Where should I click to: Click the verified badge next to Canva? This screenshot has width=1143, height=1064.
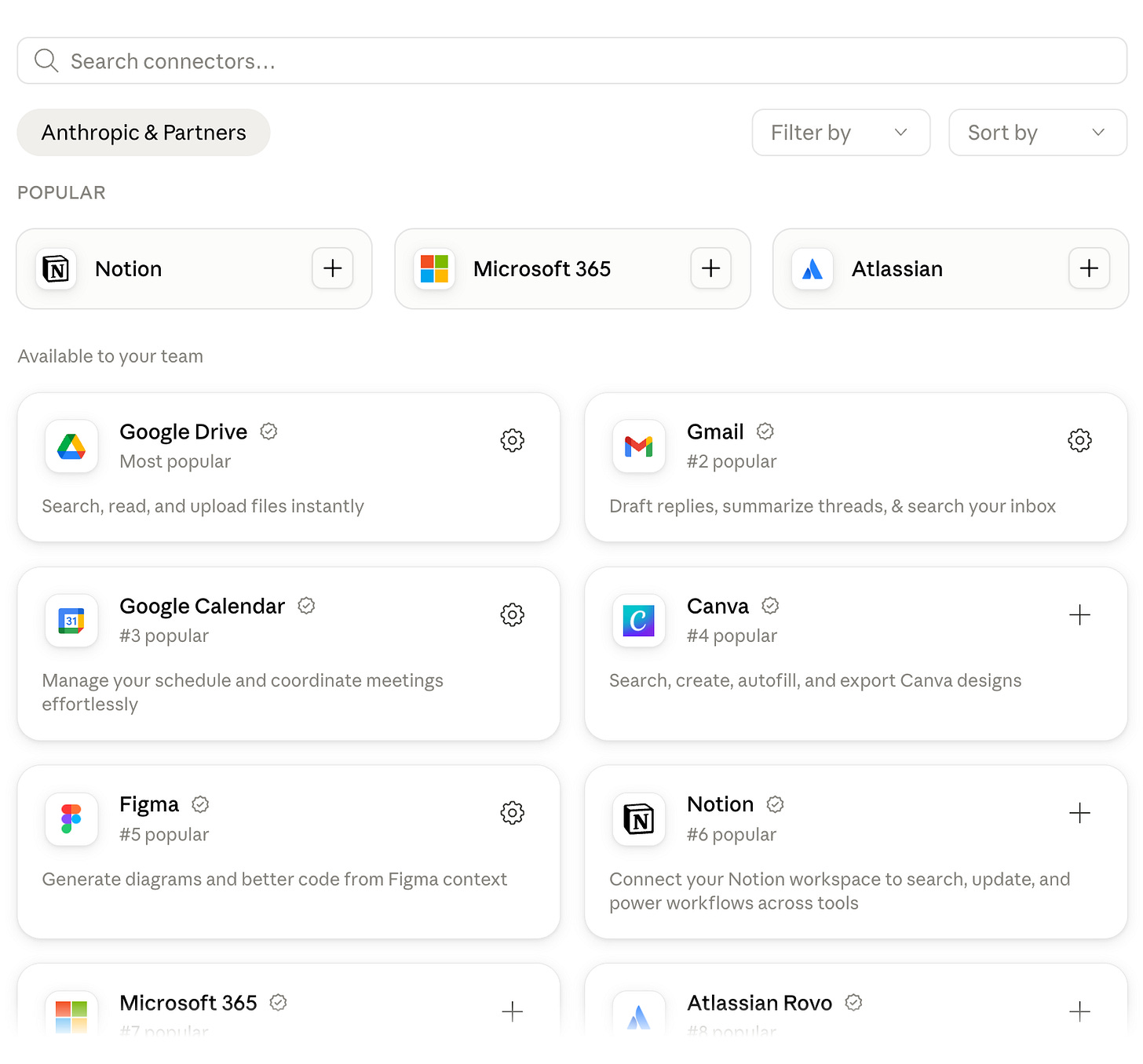coord(771,606)
